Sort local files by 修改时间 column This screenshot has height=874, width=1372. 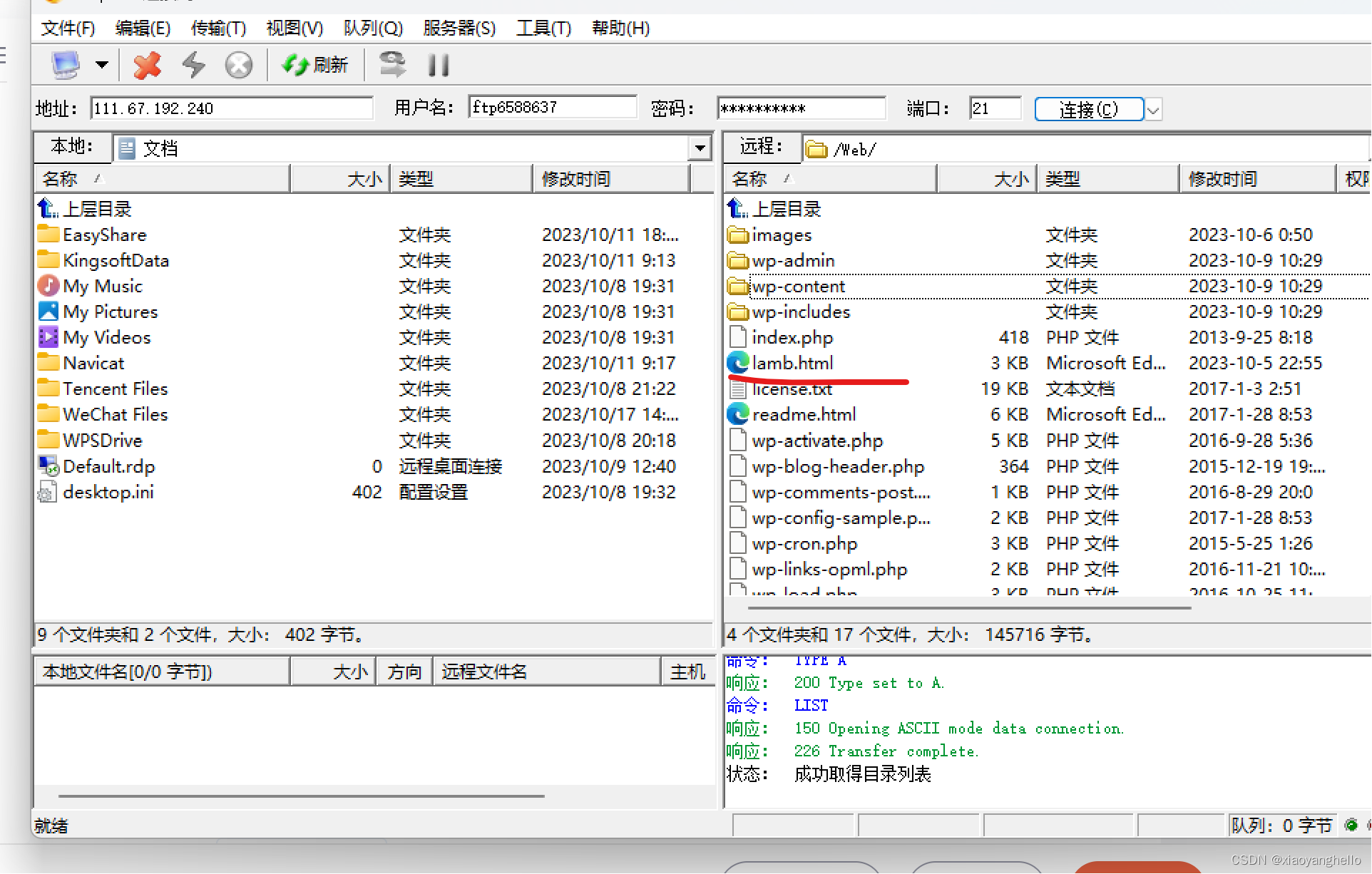click(x=612, y=179)
